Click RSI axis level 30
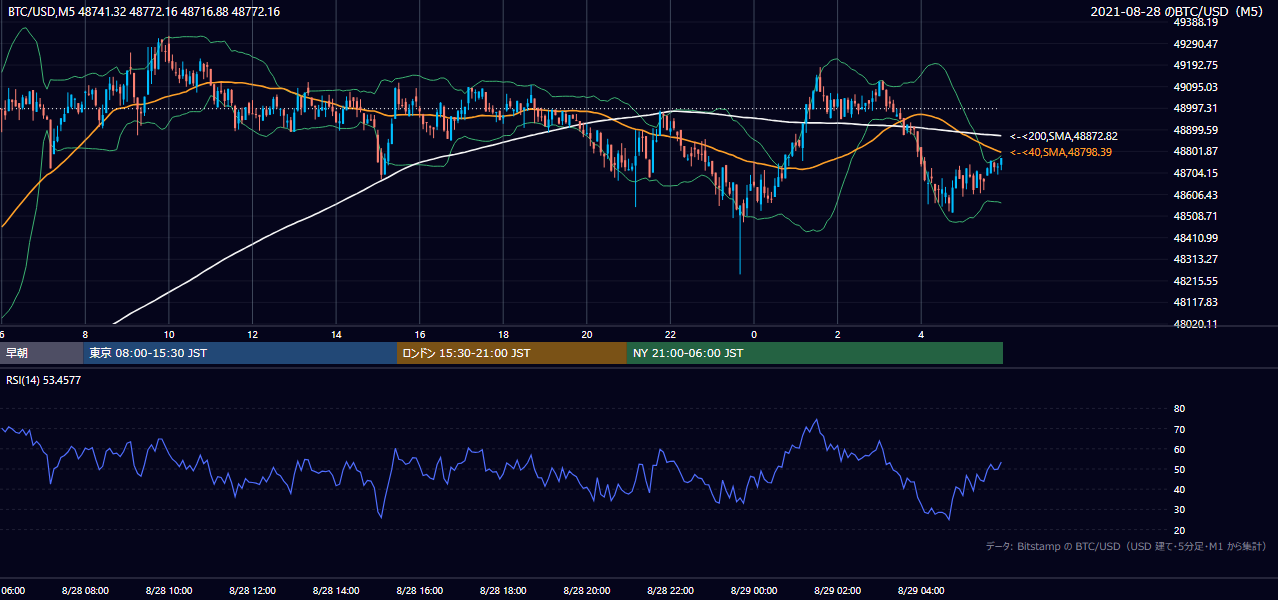The width and height of the screenshot is (1278, 600). 1179,510
